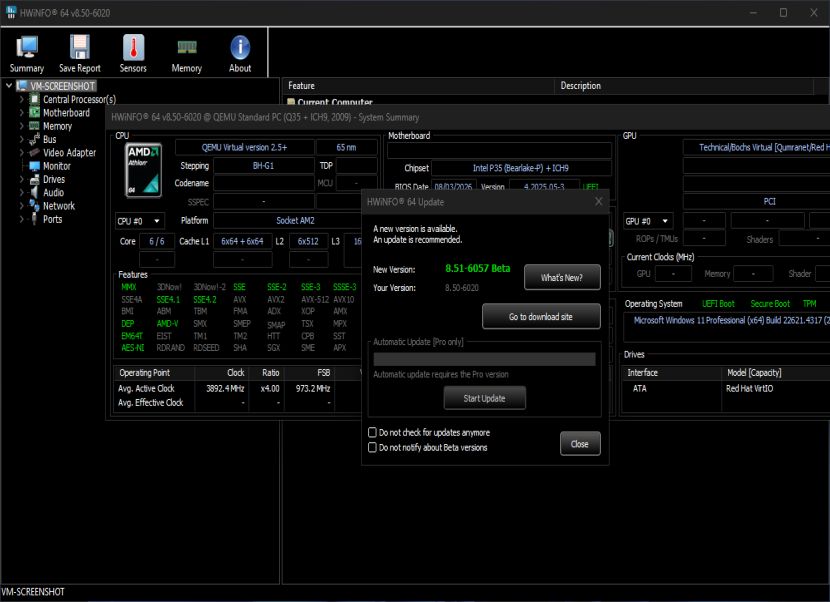Click VM-SCREENSHOT in the status bar
The image size is (830, 602).
pyautogui.click(x=32, y=592)
